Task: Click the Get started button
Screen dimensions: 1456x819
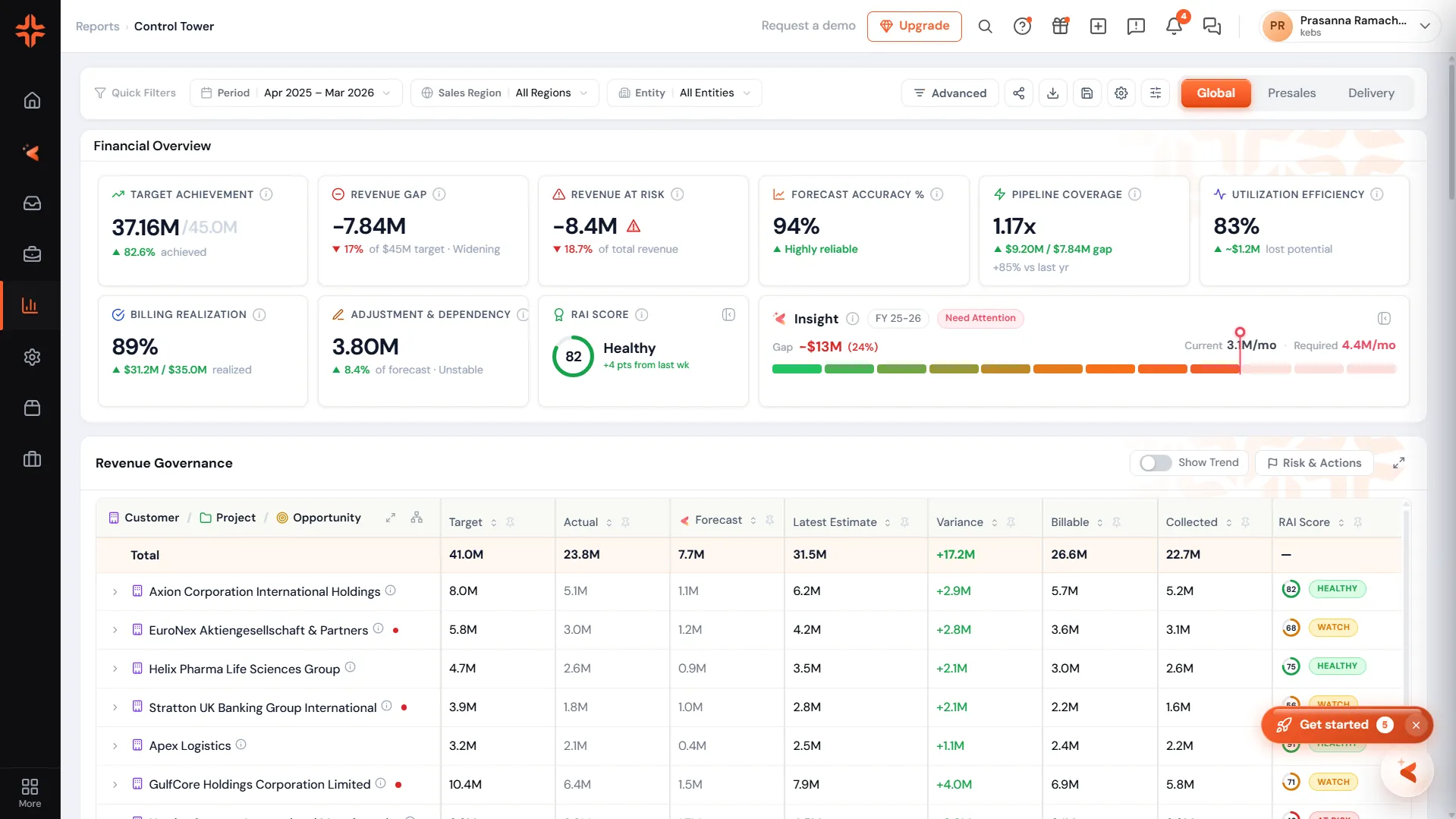Action: (x=1333, y=725)
